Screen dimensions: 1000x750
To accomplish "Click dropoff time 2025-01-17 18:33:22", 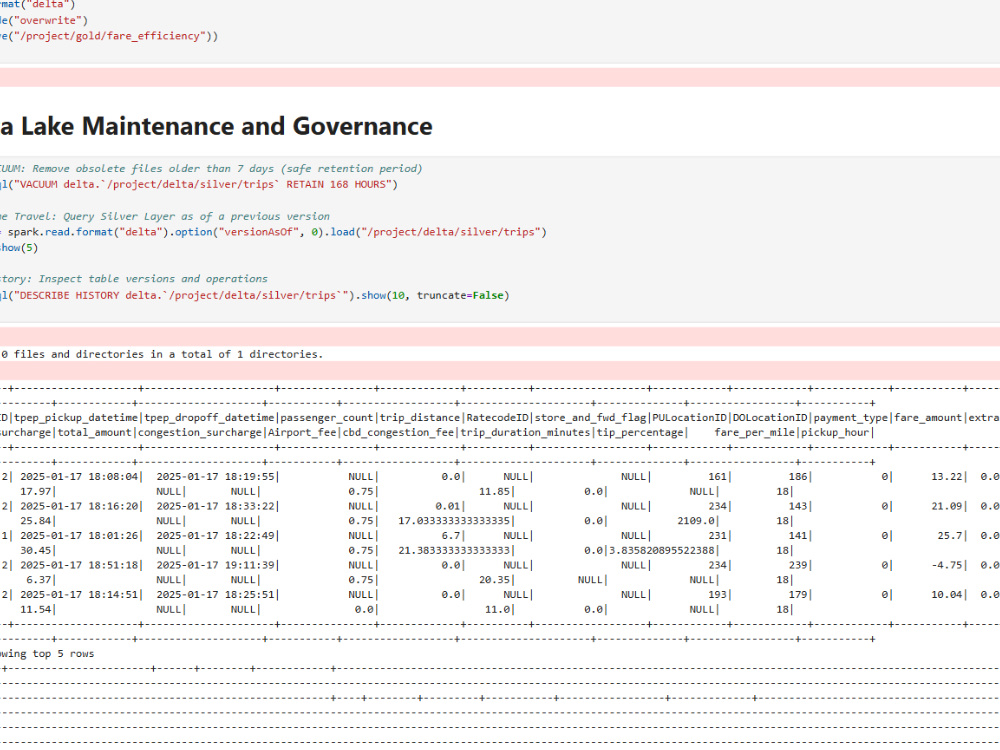I will pyautogui.click(x=216, y=506).
